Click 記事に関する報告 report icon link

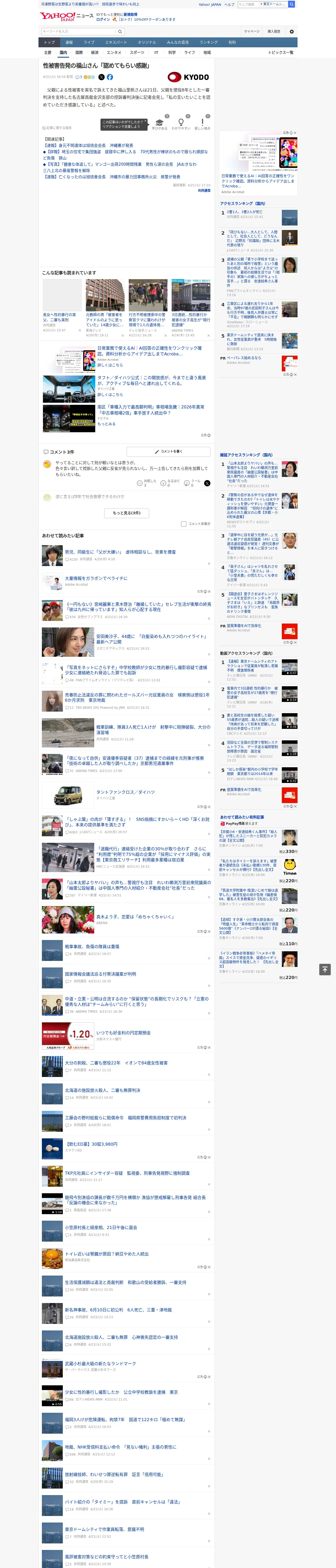pos(57,128)
